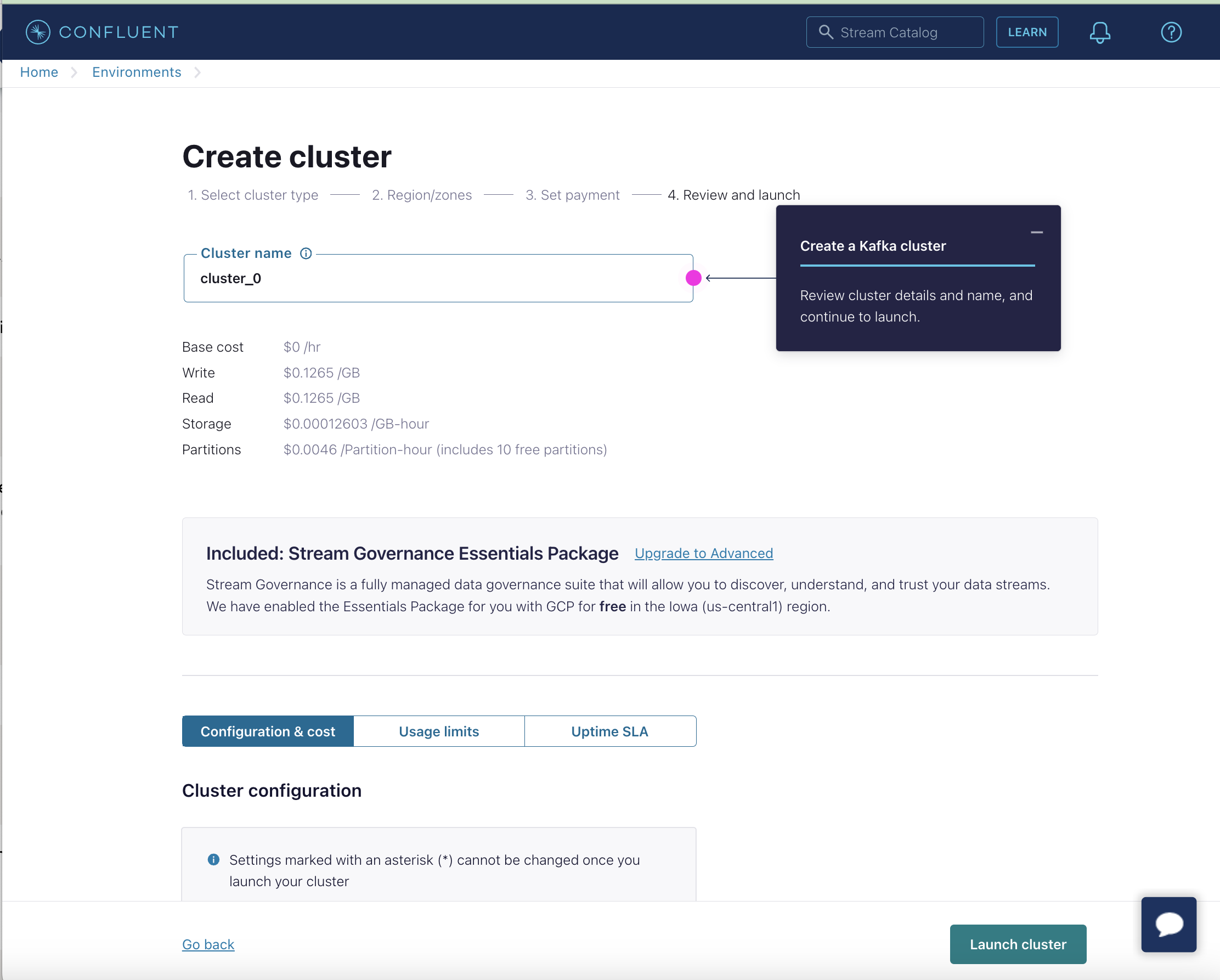Select the Configuration & cost tab
The width and height of the screenshot is (1220, 980).
pos(268,731)
